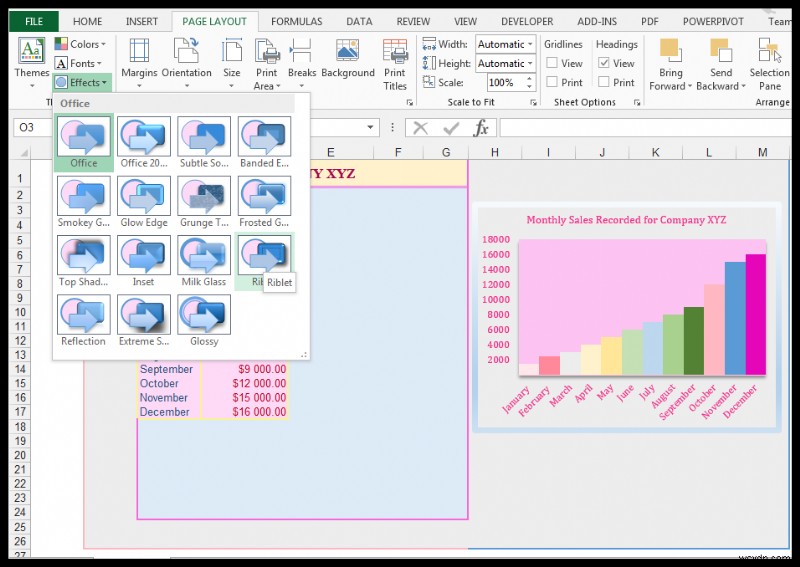Select the Office effect thumbnail

point(84,142)
